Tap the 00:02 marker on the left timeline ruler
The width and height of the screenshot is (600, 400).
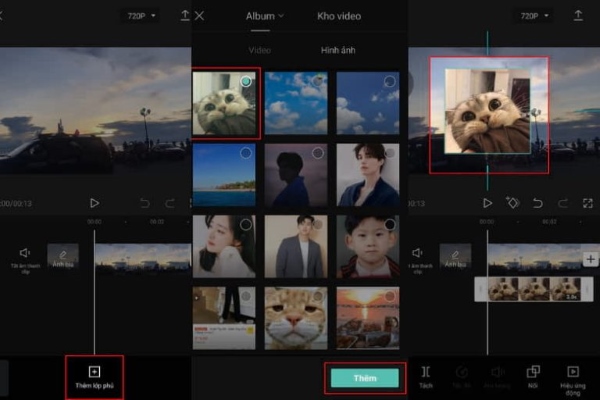pyautogui.click(x=157, y=222)
